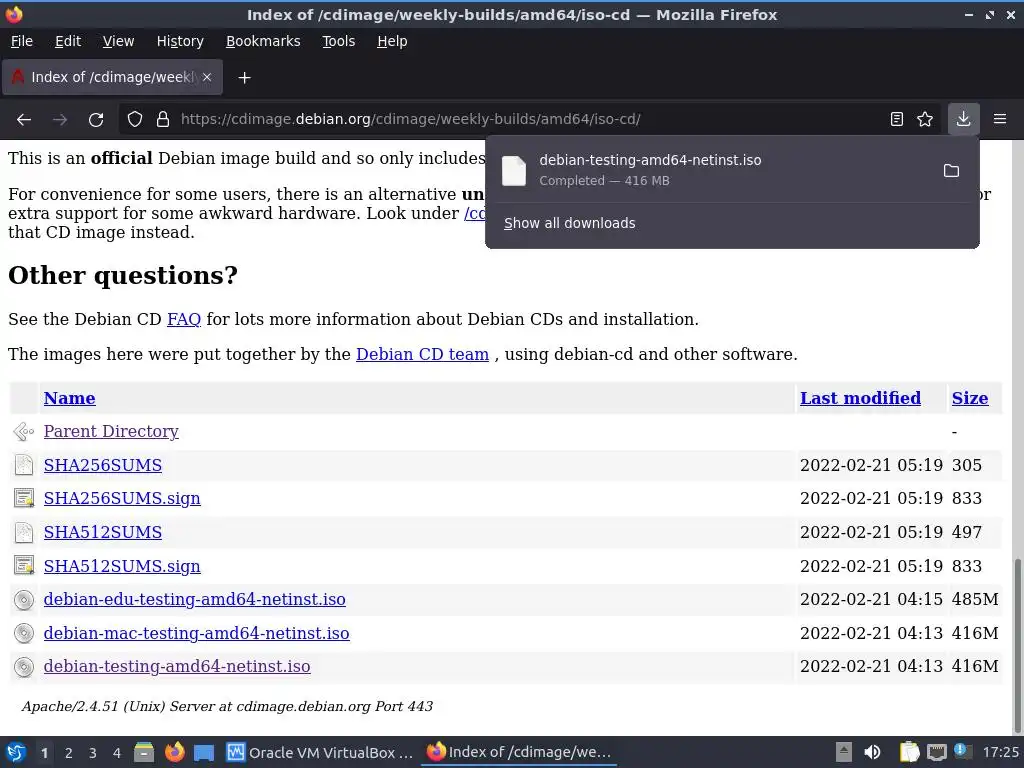The height and width of the screenshot is (768, 1024).
Task: Open the Bookmarks menu
Action: pyautogui.click(x=263, y=41)
